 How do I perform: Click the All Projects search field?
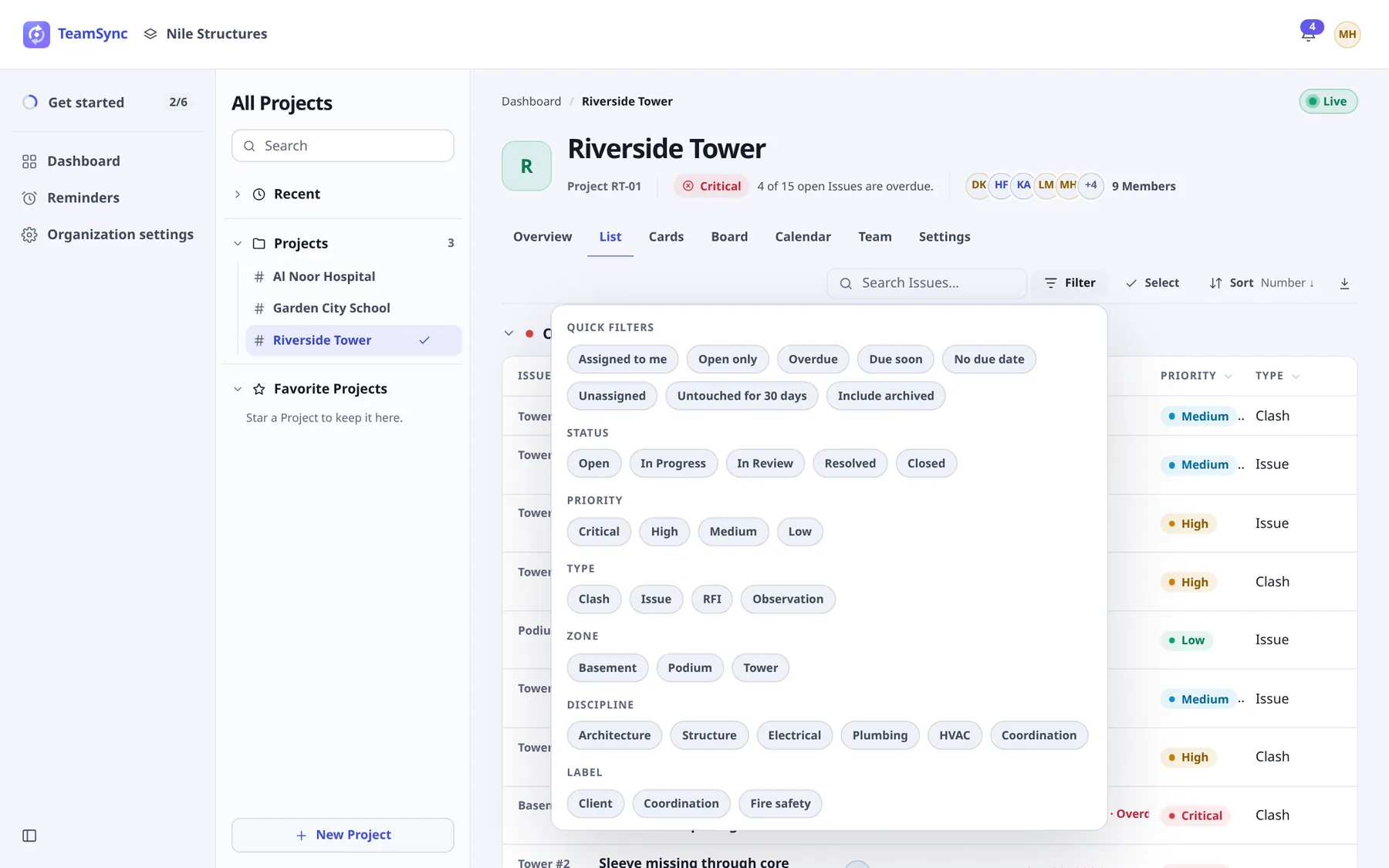point(343,146)
